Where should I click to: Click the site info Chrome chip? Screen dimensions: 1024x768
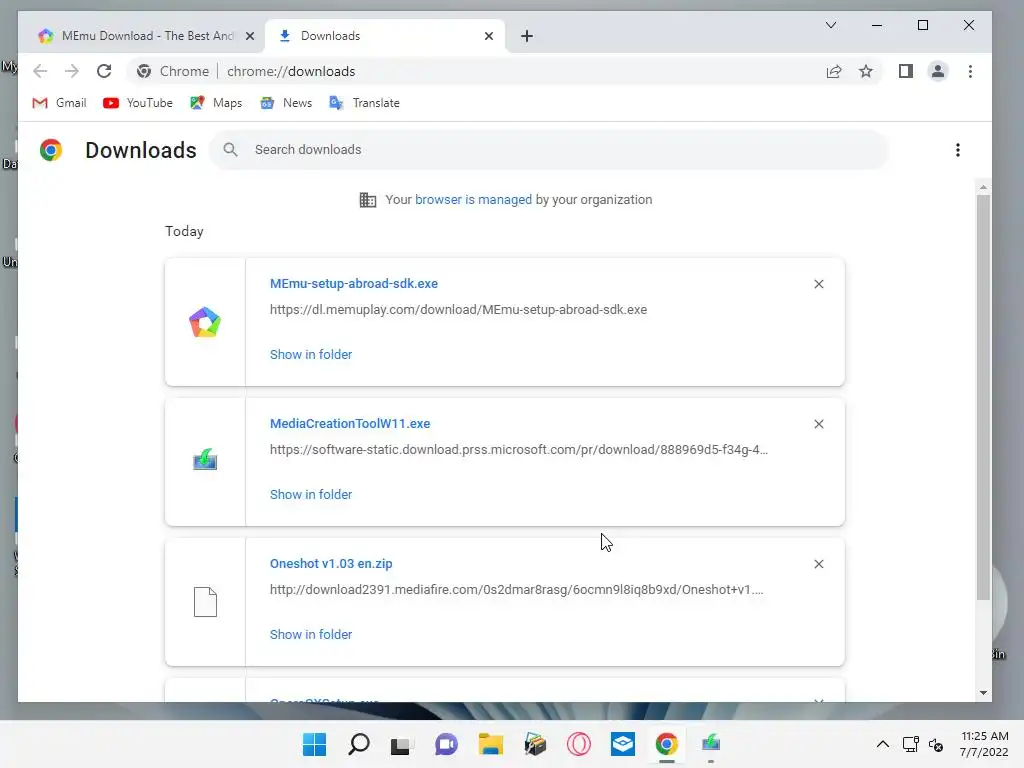pos(172,71)
